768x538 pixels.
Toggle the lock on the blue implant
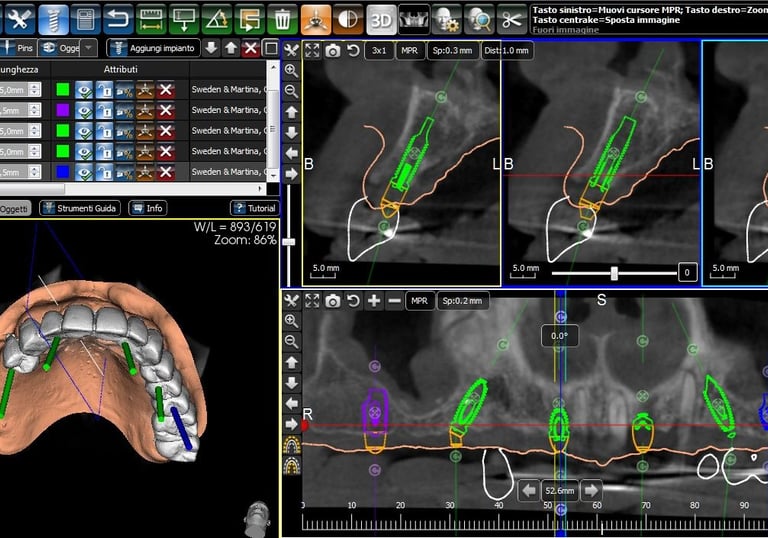(x=104, y=172)
